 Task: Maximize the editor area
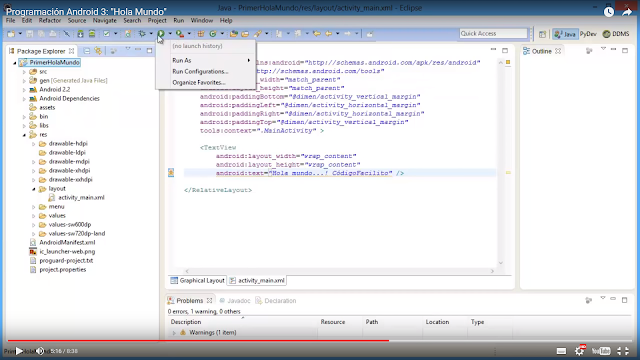click(x=505, y=50)
